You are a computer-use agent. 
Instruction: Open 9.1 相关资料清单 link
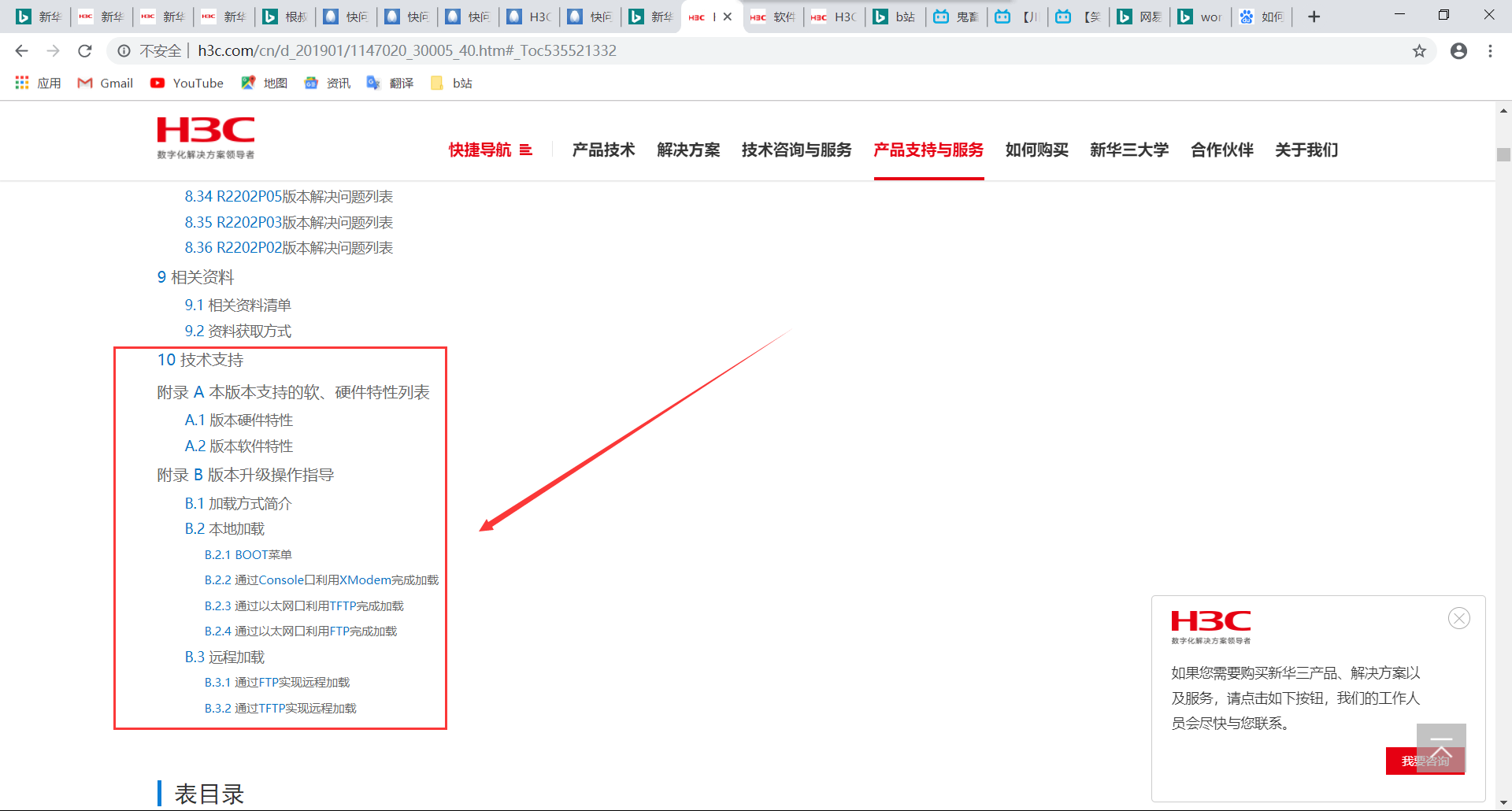[238, 306]
